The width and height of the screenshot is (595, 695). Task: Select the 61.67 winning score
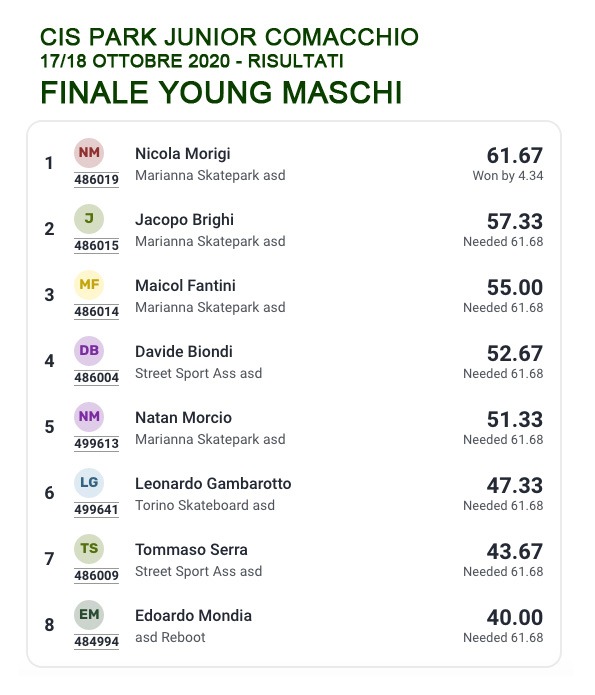[x=515, y=156]
